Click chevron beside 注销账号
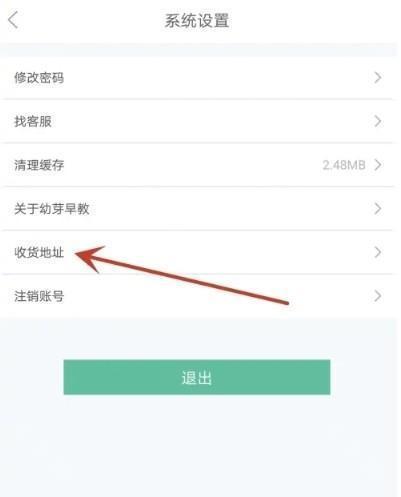The image size is (401, 497). (x=378, y=296)
